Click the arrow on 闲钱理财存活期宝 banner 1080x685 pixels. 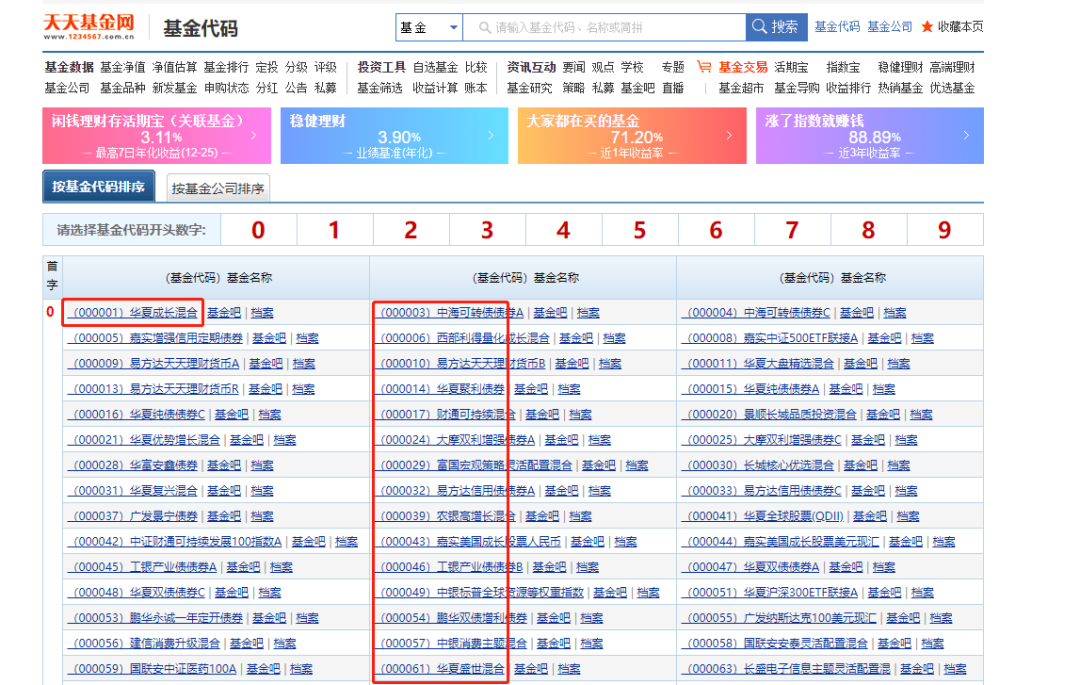pos(253,136)
